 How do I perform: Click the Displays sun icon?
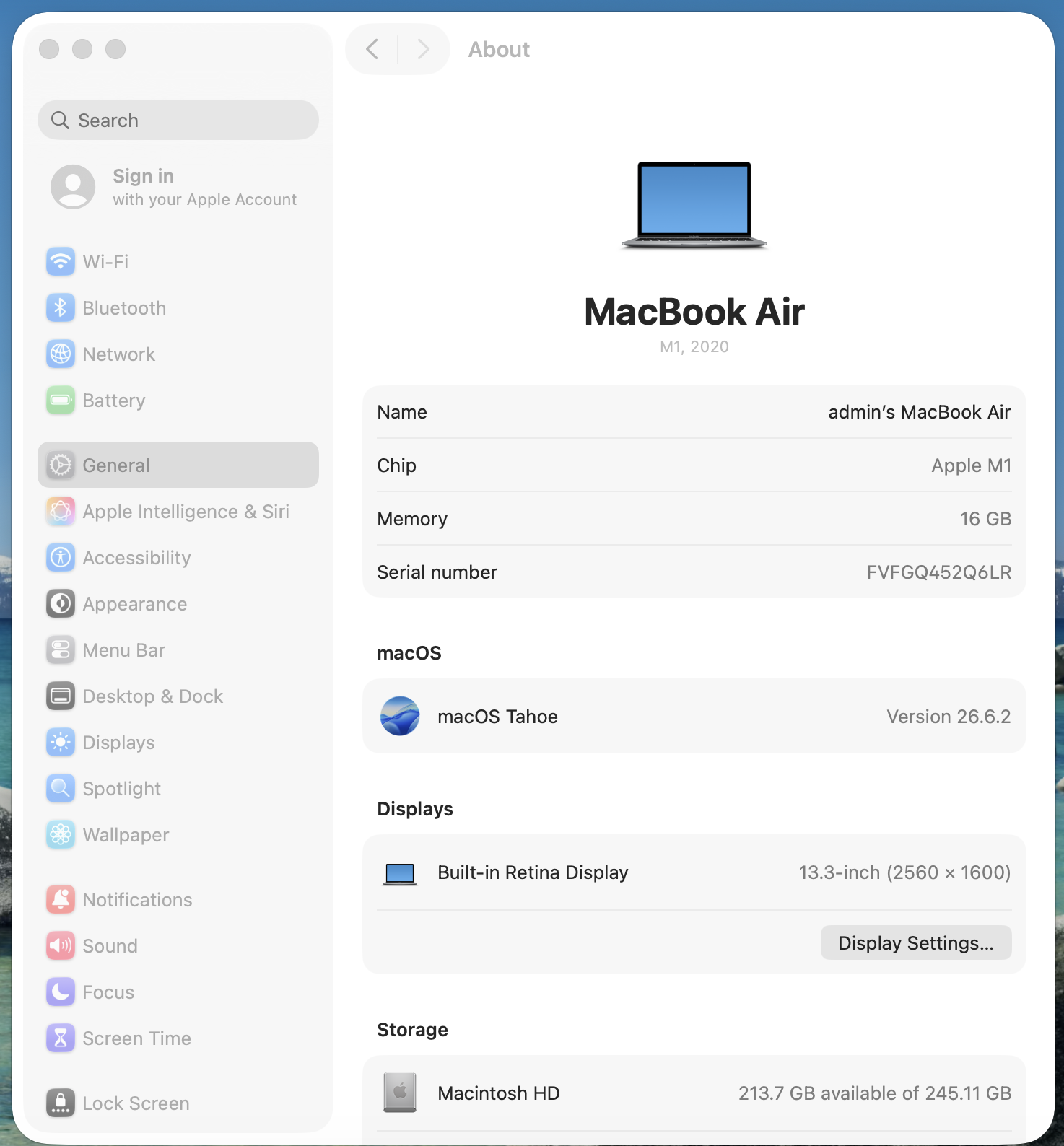click(x=61, y=742)
